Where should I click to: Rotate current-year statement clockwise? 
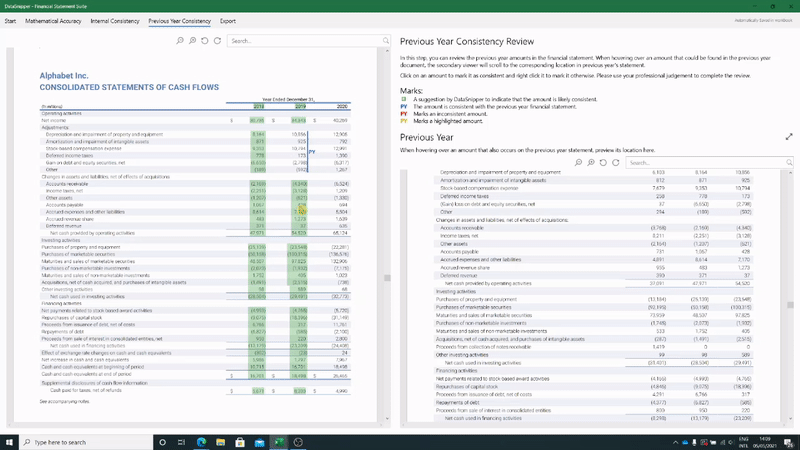pos(217,41)
